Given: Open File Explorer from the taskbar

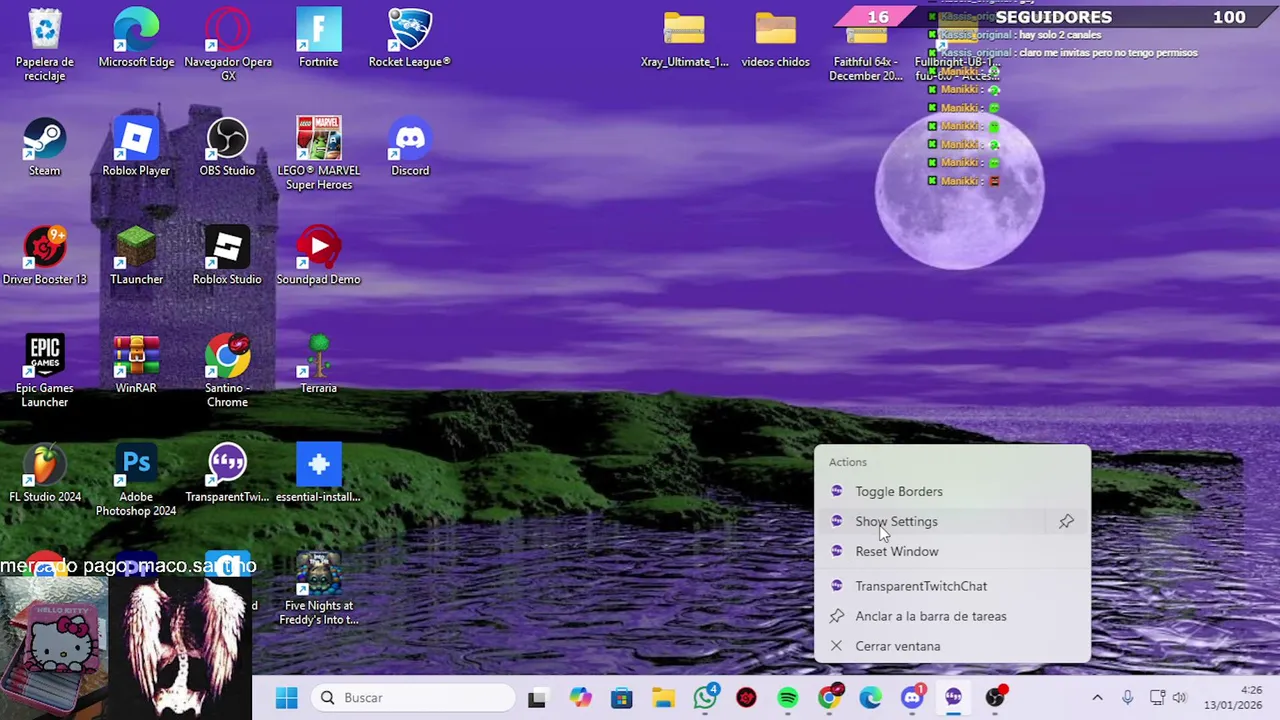Looking at the screenshot, I should point(664,698).
